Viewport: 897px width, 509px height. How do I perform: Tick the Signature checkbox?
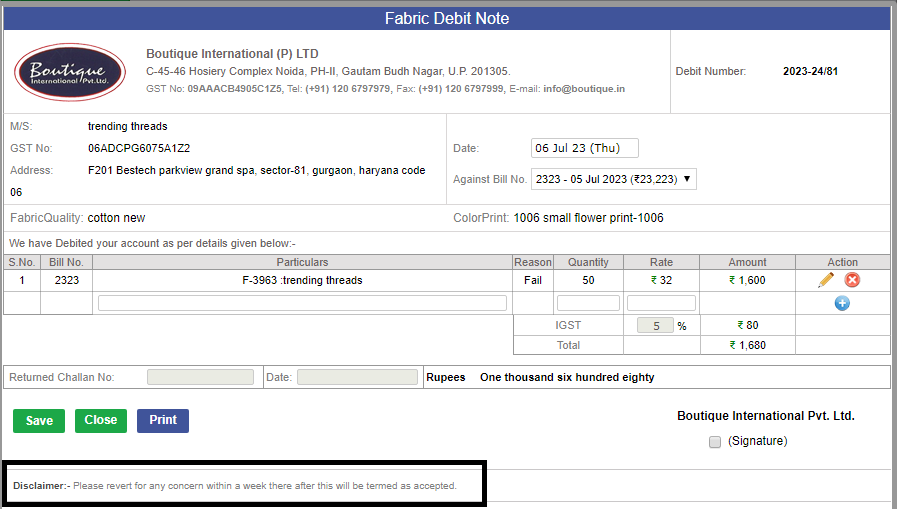tap(715, 442)
